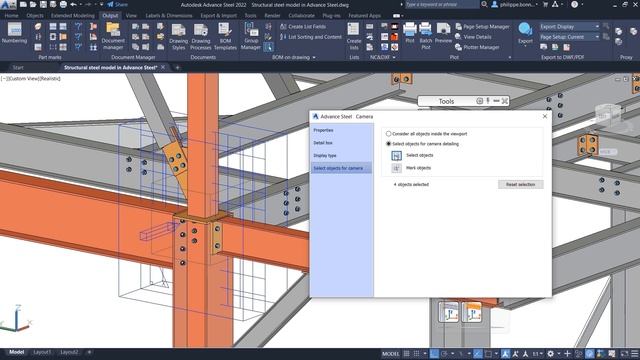This screenshot has height=360, width=640.
Task: Switch to Model layout tab
Action: (16, 352)
